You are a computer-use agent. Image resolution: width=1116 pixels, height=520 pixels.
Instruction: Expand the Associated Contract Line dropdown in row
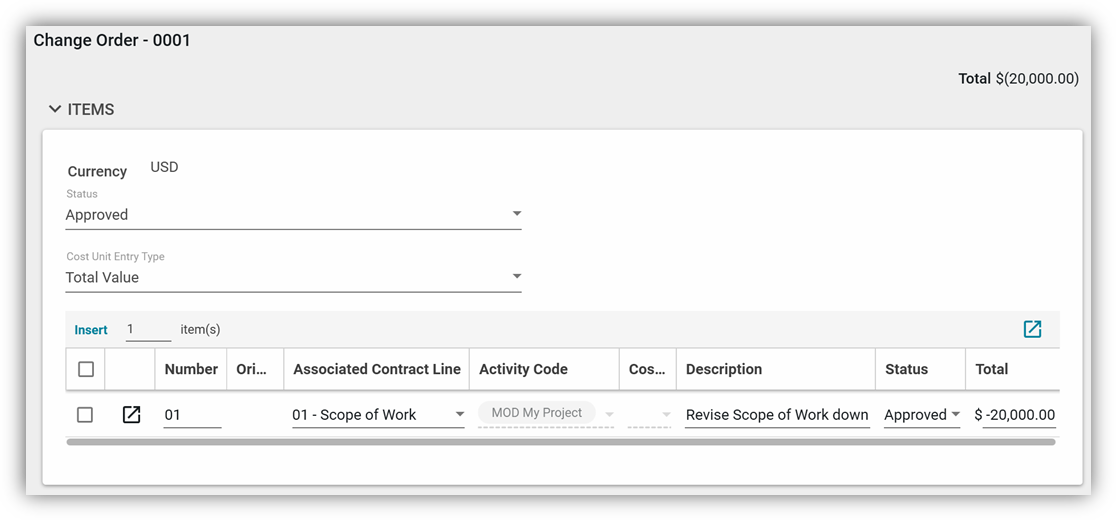tap(459, 415)
